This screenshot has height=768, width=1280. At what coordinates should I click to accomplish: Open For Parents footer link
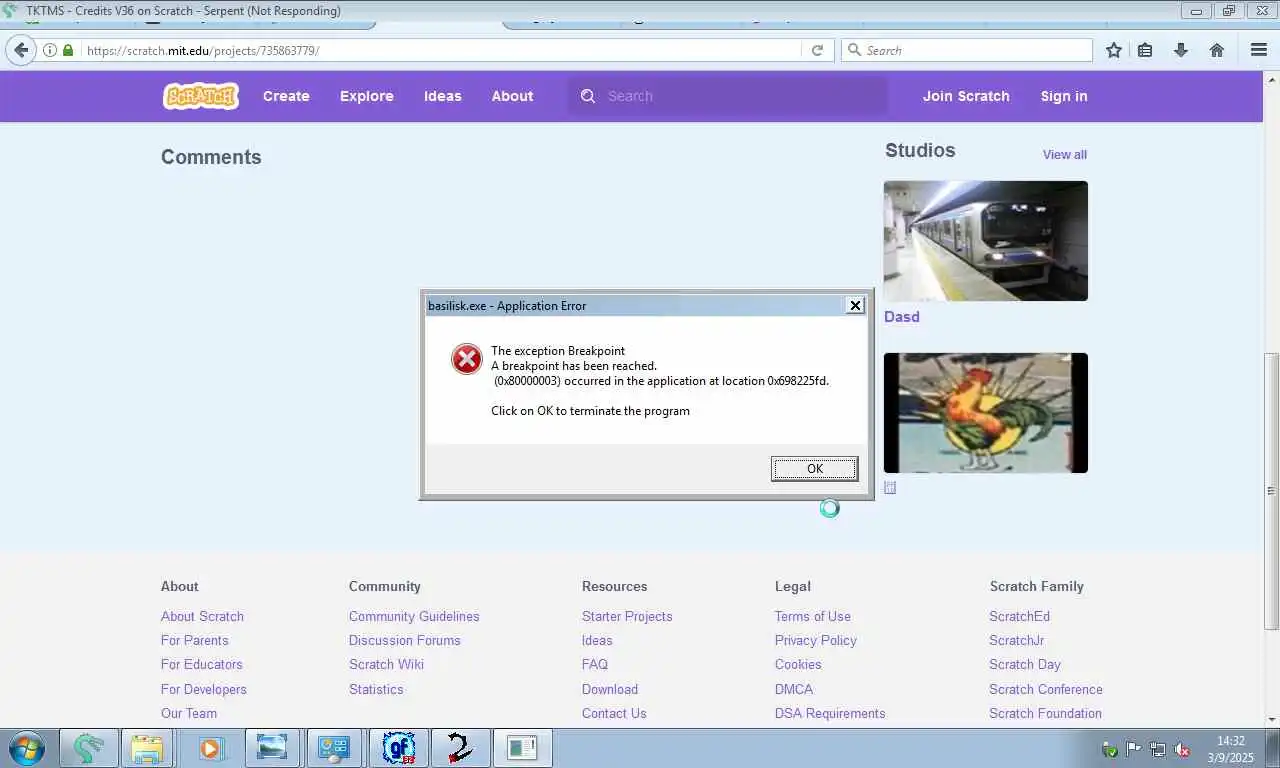click(195, 641)
